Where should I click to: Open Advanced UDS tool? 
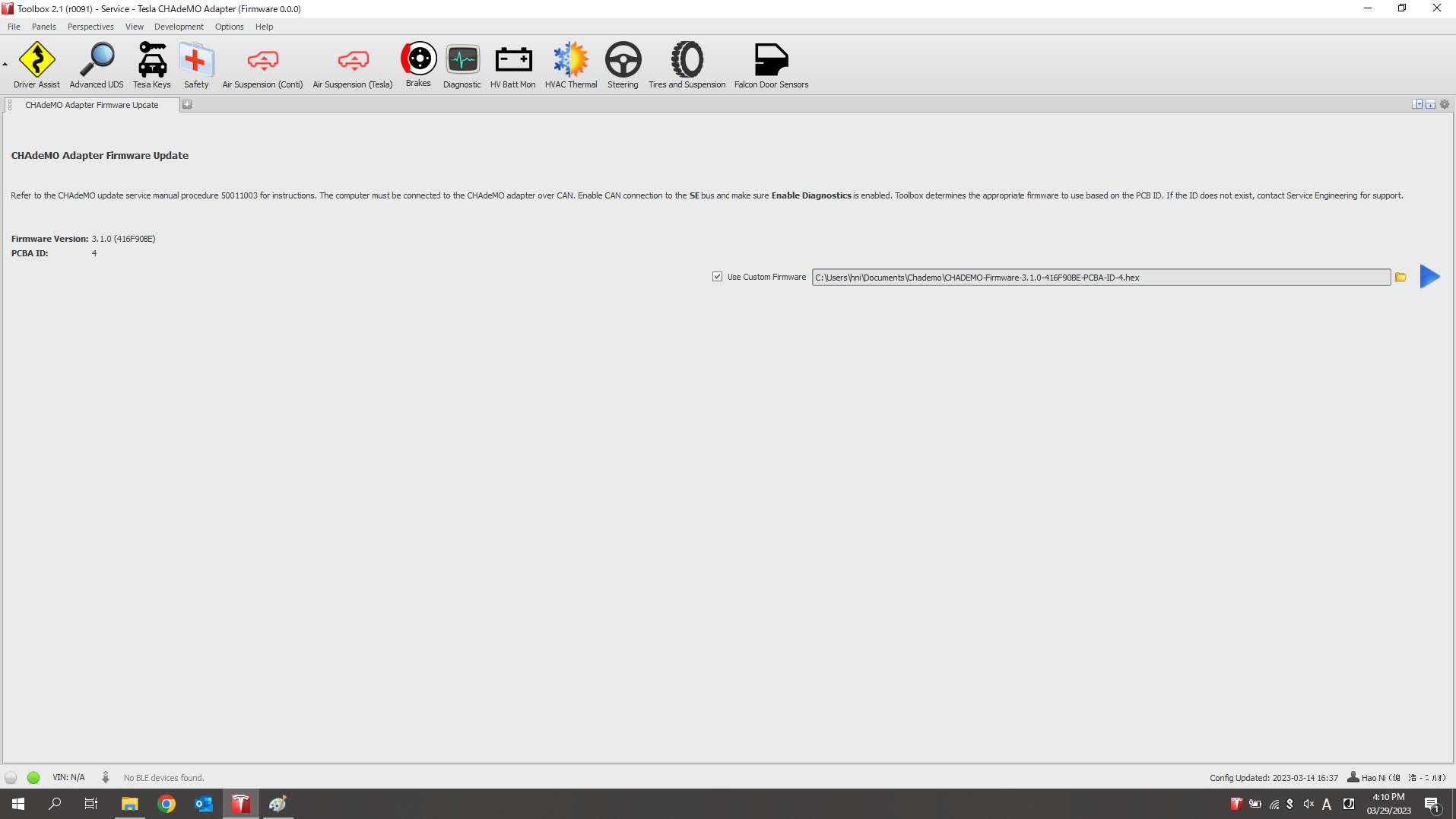click(97, 65)
